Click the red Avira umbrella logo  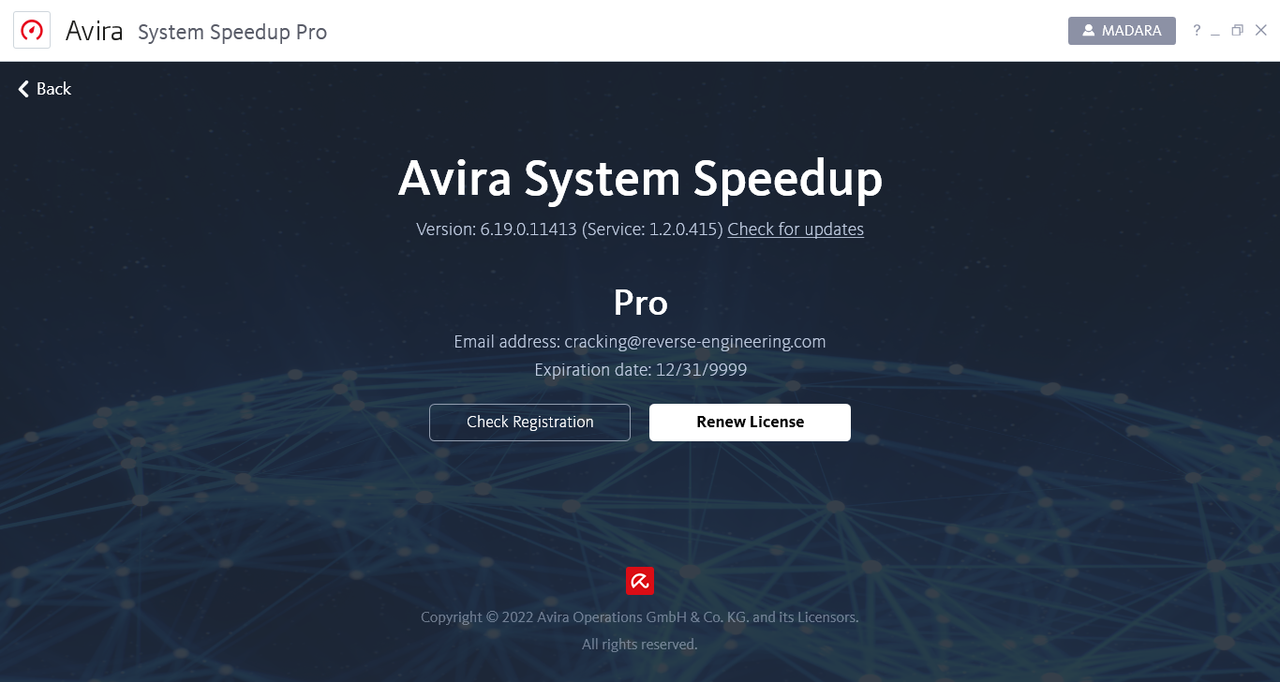(x=640, y=581)
